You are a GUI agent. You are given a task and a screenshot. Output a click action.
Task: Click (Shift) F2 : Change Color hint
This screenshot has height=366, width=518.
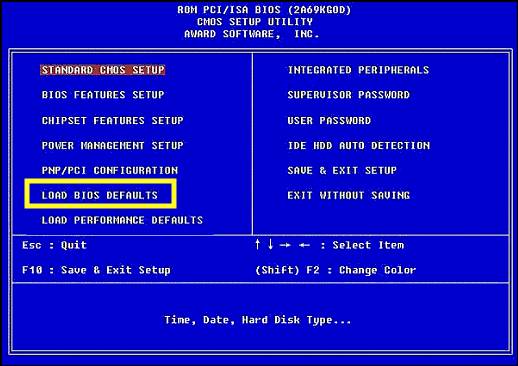coord(336,270)
